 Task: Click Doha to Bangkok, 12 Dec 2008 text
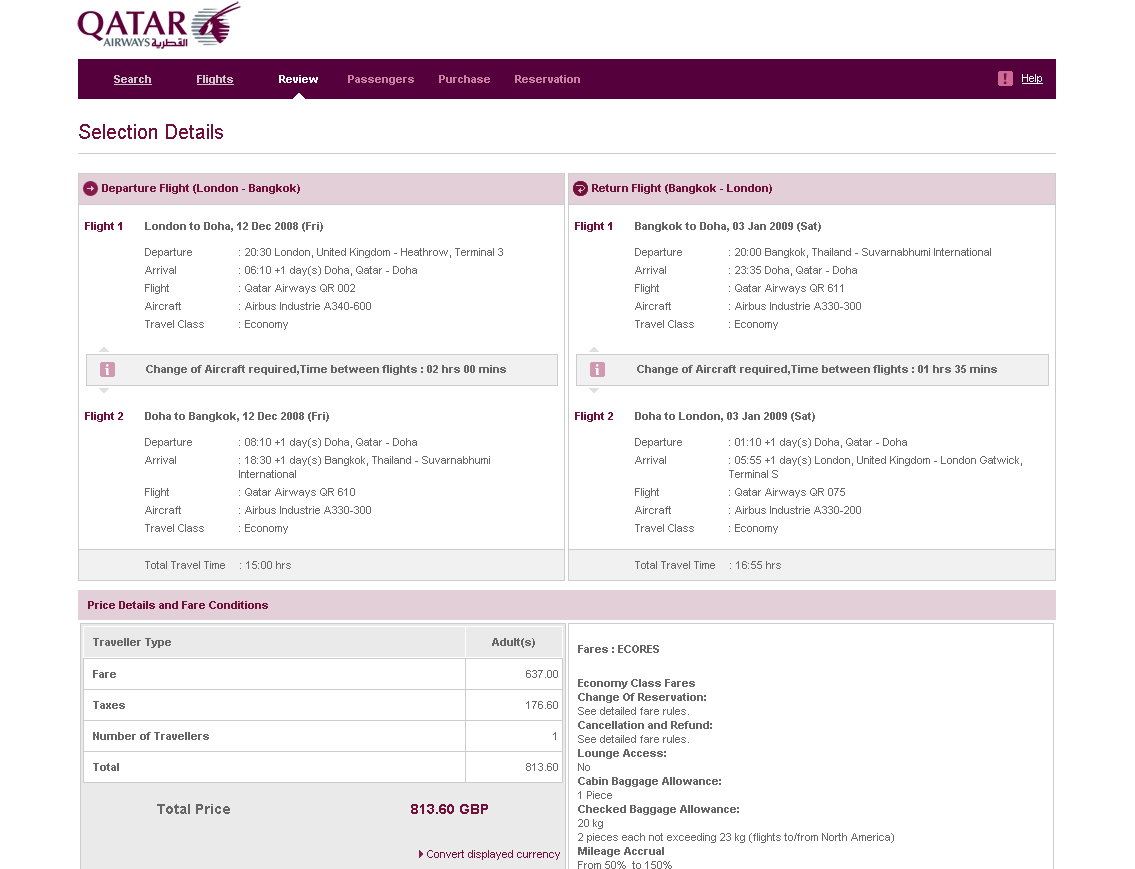[x=237, y=417]
